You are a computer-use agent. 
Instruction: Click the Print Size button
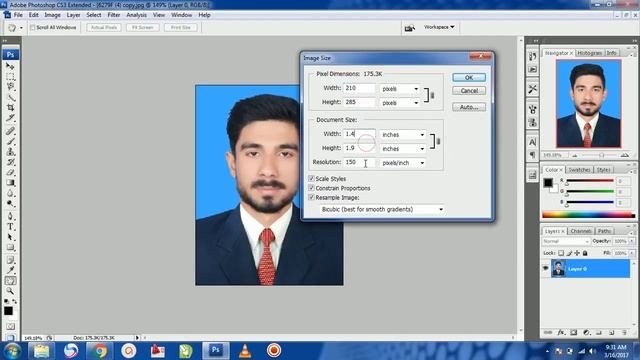tap(180, 27)
